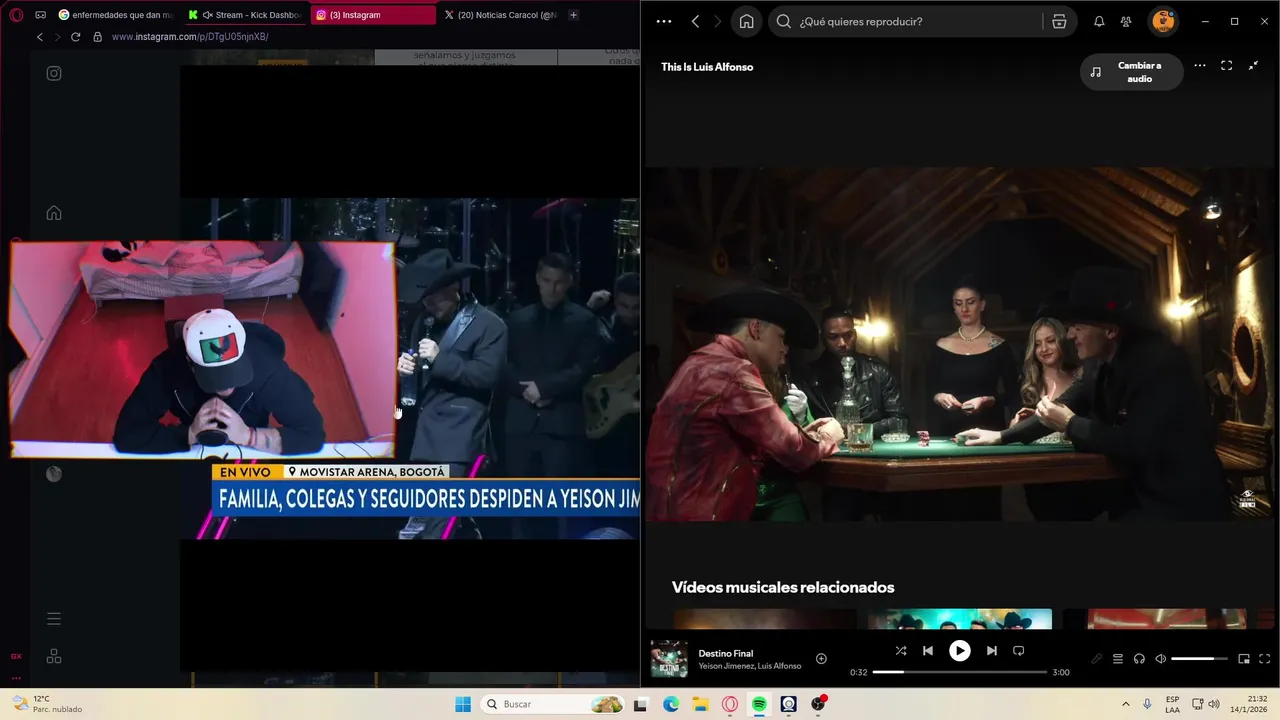Toggle shuffle playback
The width and height of the screenshot is (1280, 720).
[x=901, y=650]
